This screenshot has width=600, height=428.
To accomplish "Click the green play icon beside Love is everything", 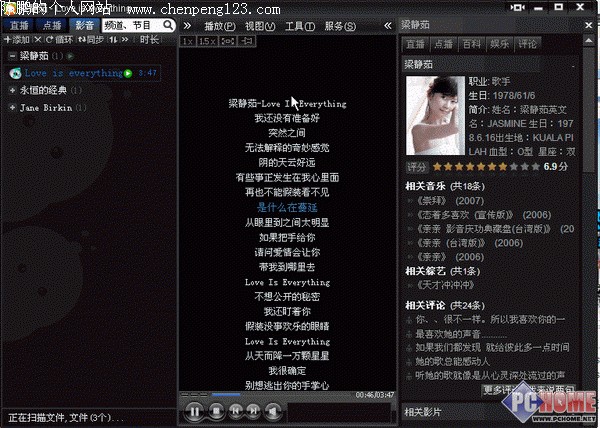I will [128, 73].
